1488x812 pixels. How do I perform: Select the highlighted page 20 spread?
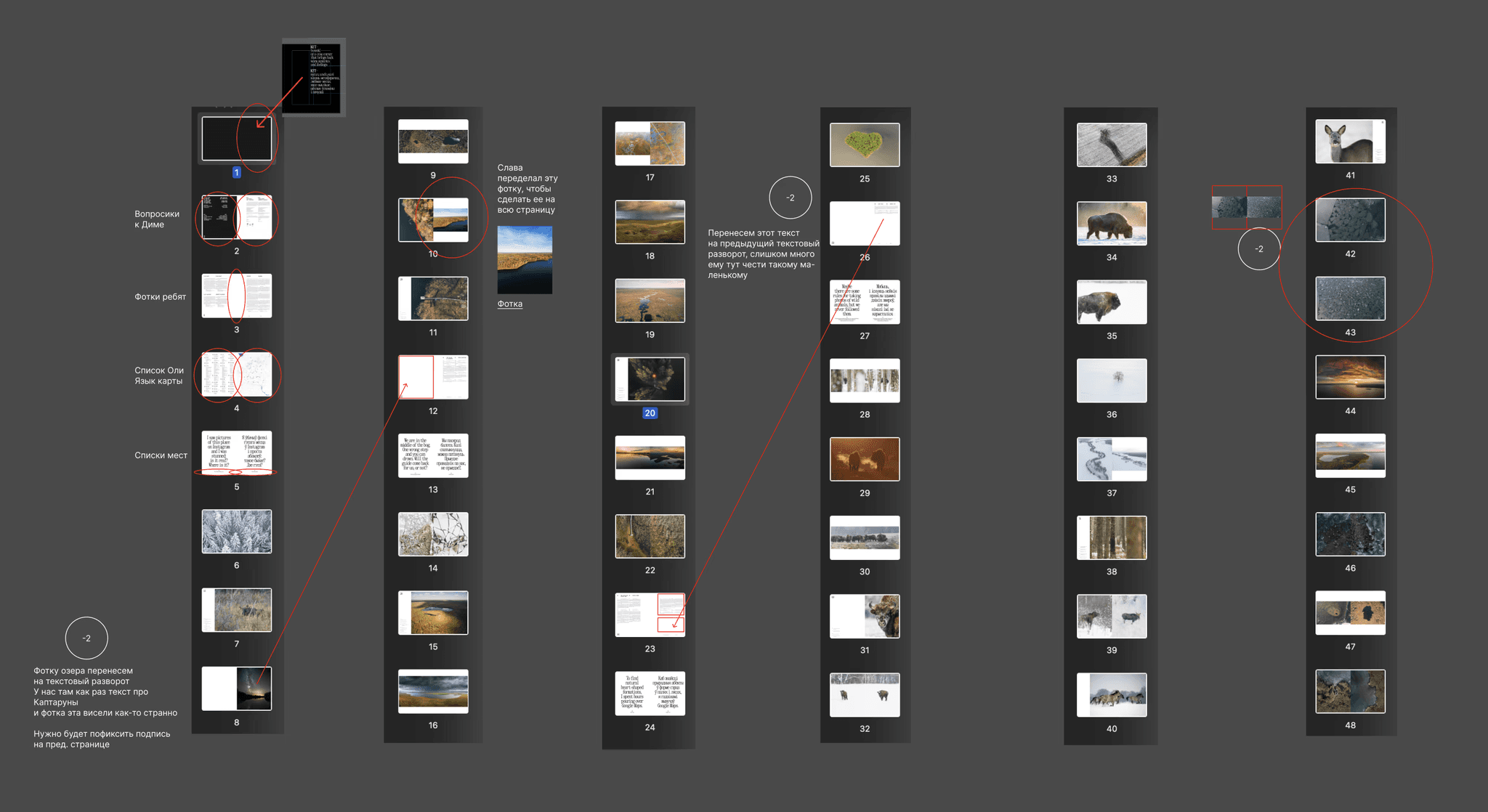tap(650, 378)
